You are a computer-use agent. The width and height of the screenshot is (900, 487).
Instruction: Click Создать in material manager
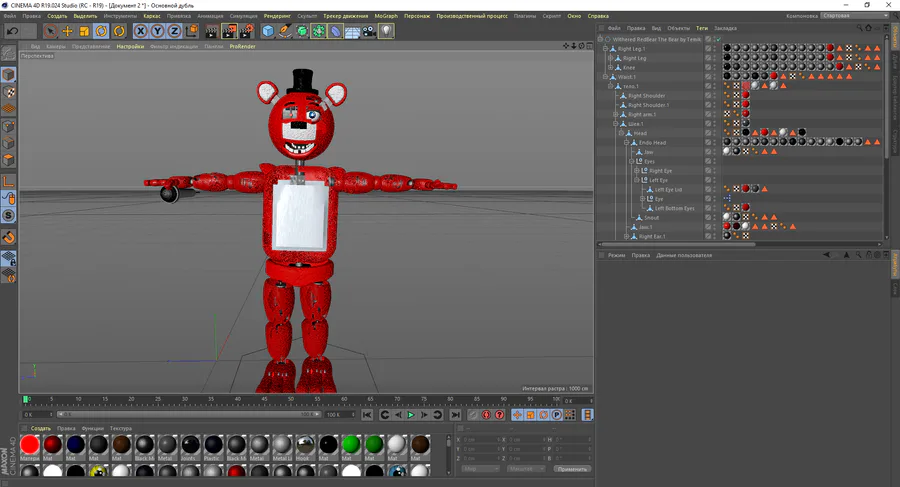[41, 428]
